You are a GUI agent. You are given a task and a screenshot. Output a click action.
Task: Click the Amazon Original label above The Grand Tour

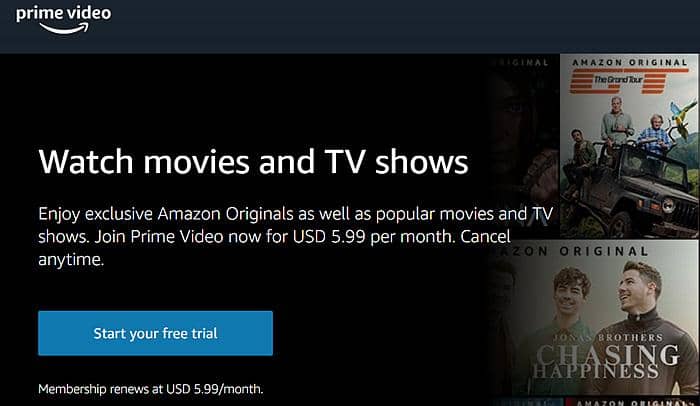point(630,62)
